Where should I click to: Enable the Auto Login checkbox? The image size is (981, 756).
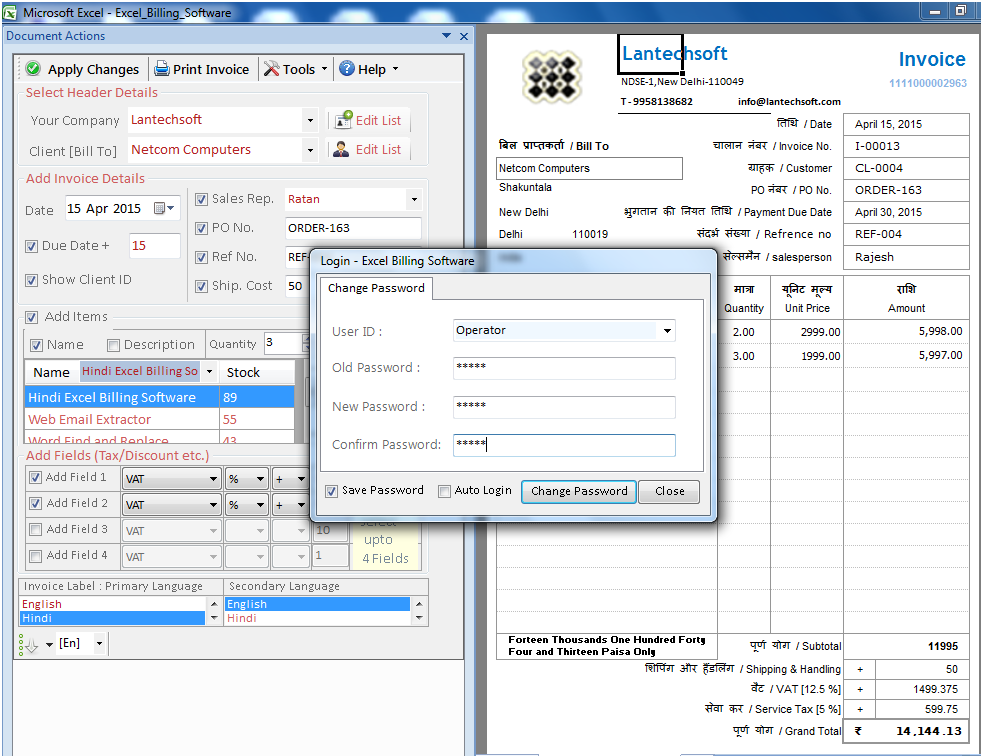(x=444, y=491)
